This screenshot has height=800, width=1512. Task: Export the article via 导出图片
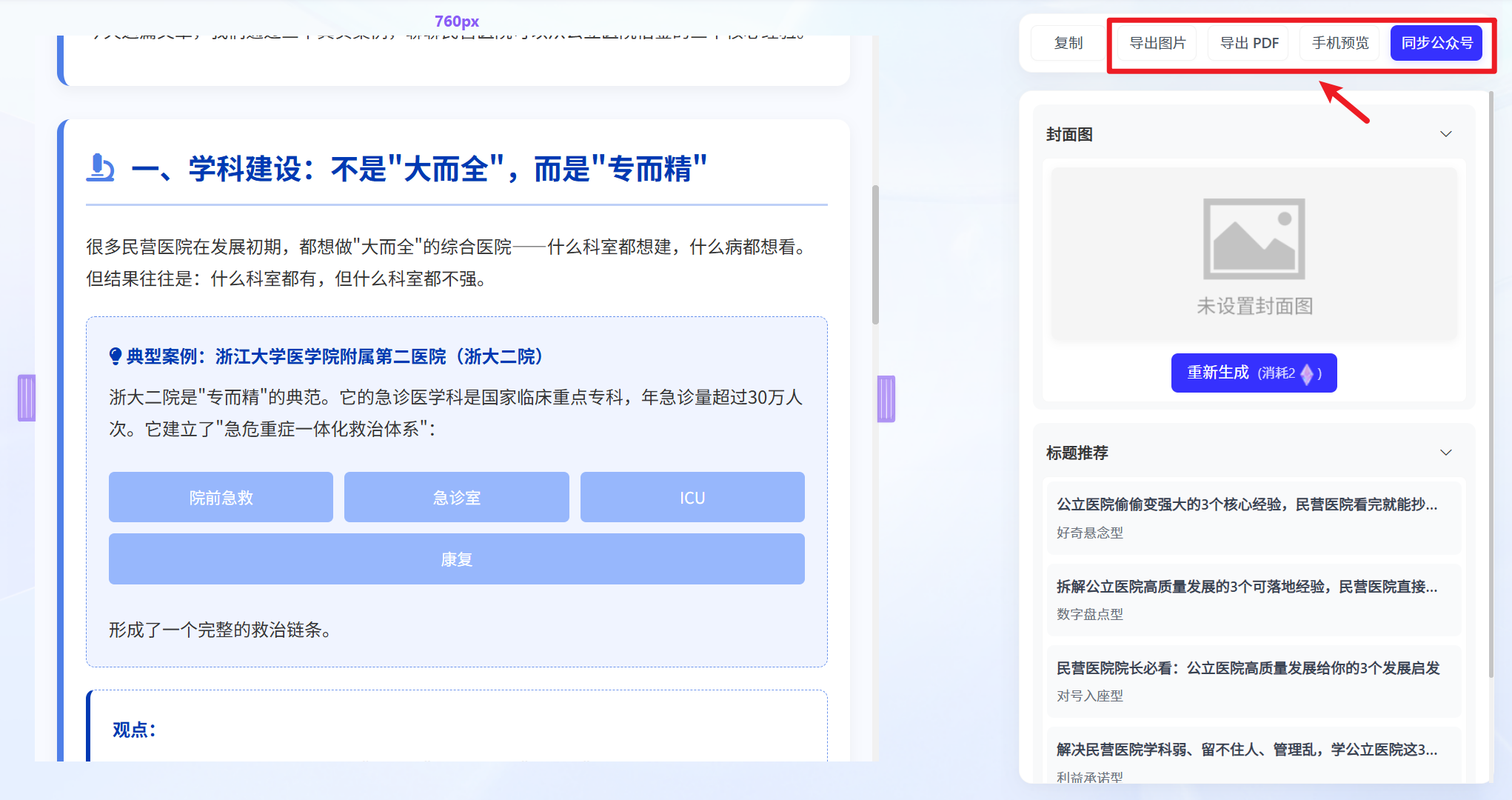(x=1157, y=43)
